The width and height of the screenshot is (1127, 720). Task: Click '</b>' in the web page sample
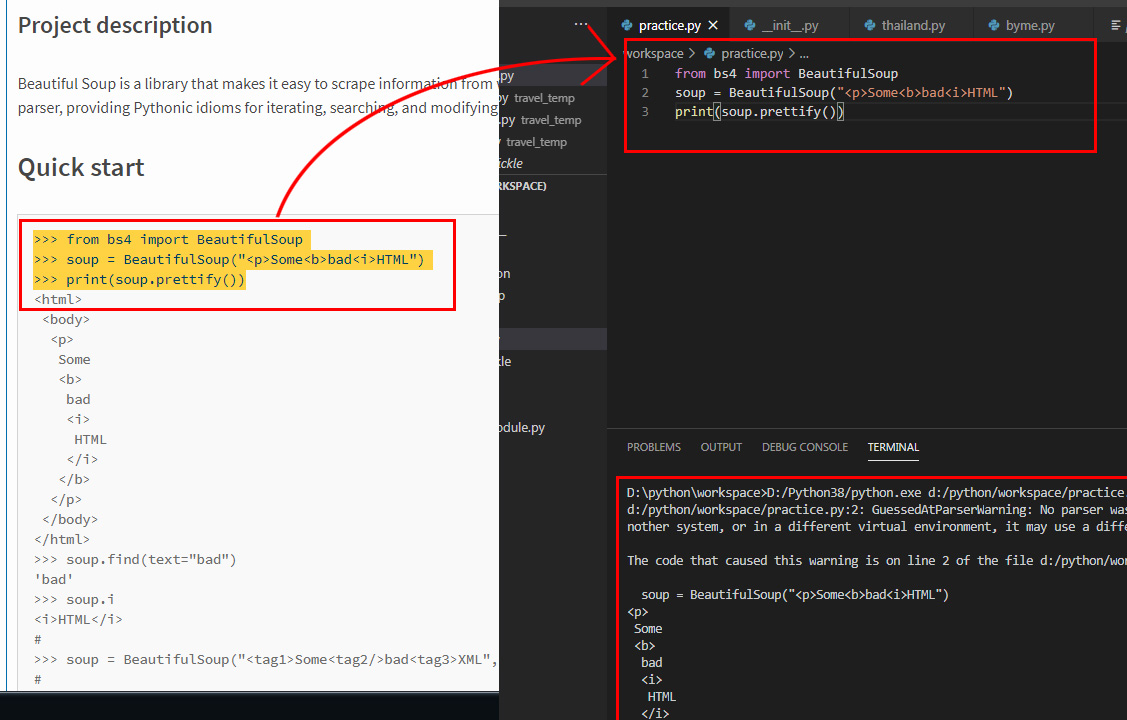tap(75, 479)
